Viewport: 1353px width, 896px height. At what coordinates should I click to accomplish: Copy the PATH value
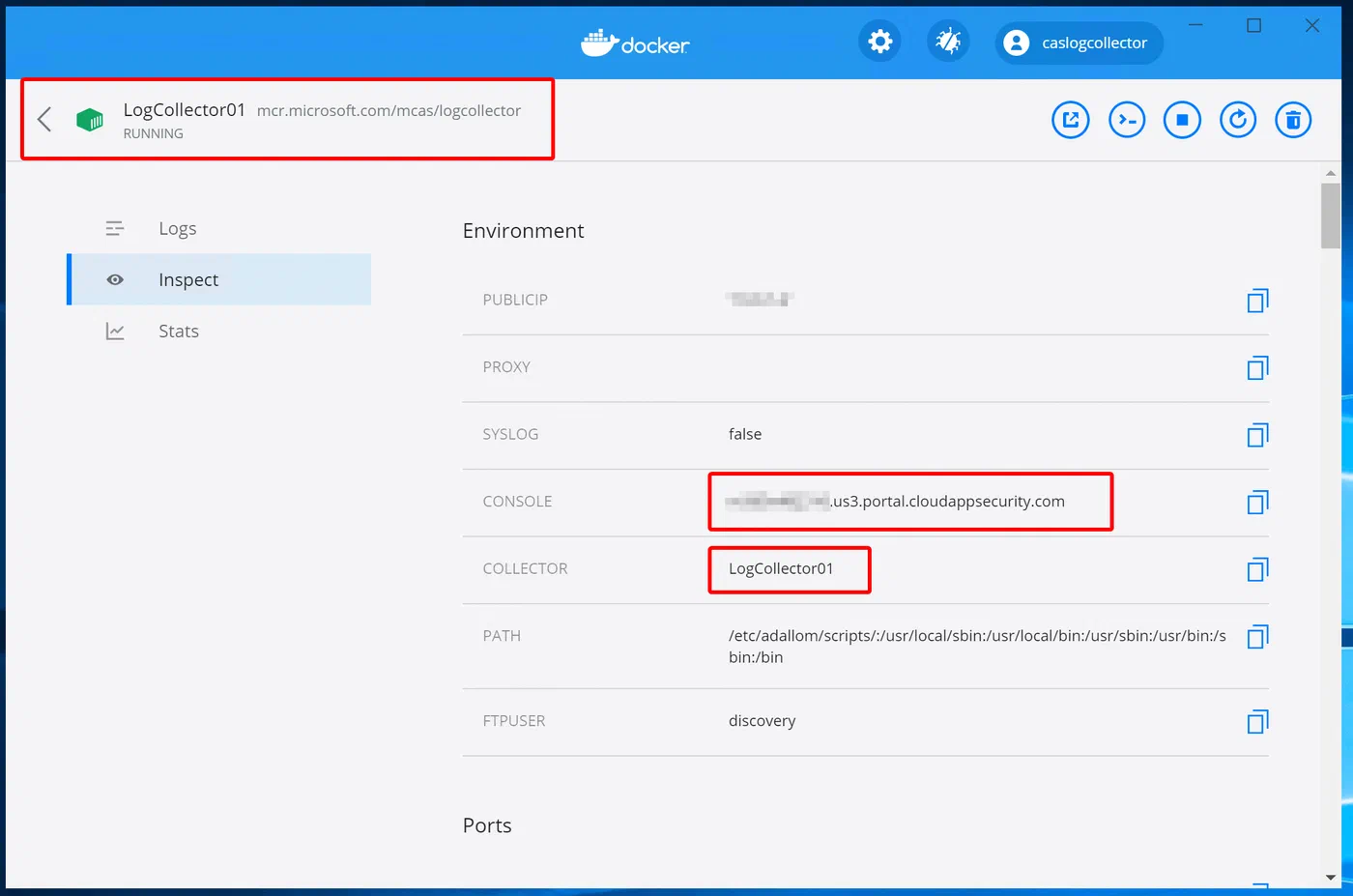pyautogui.click(x=1257, y=637)
